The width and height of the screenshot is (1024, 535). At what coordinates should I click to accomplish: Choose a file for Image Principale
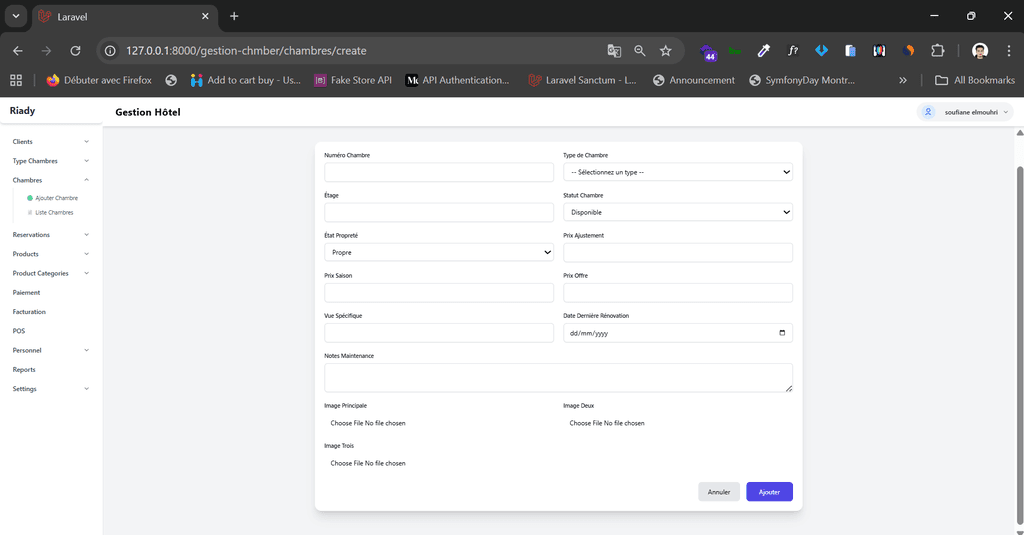click(347, 423)
